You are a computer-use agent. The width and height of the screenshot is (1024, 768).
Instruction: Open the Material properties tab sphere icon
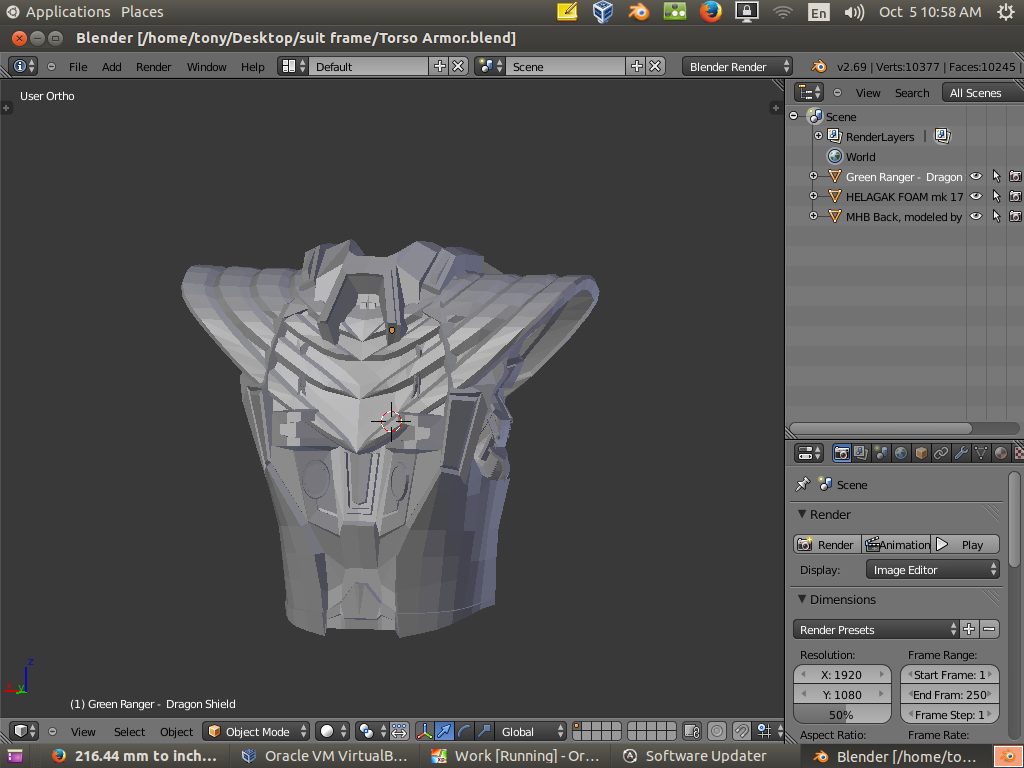pos(1000,453)
